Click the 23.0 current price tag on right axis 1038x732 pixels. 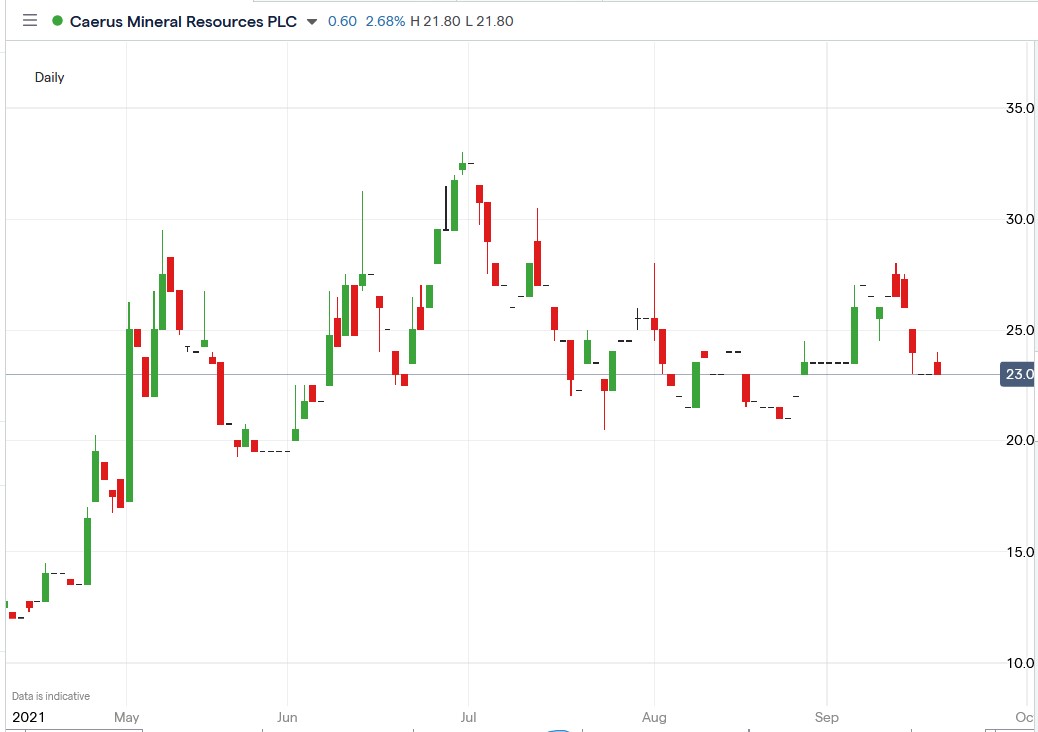click(1018, 373)
